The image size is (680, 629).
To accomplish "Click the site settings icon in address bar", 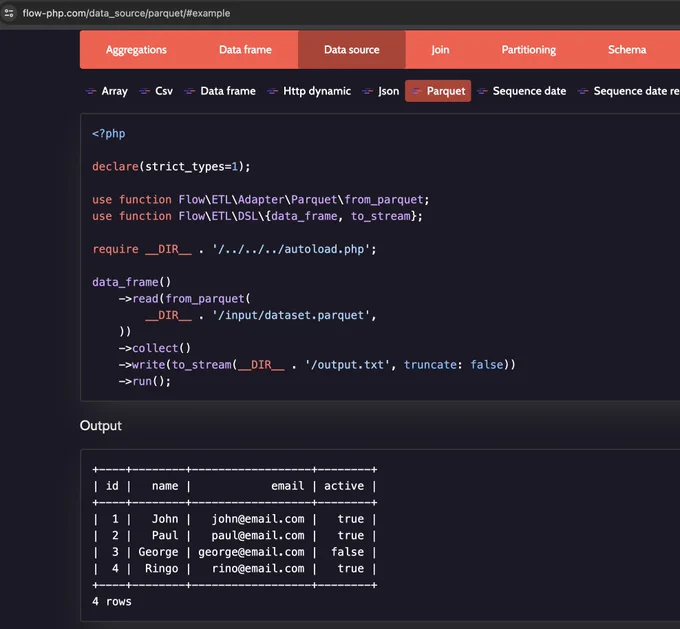I will 9,13.
